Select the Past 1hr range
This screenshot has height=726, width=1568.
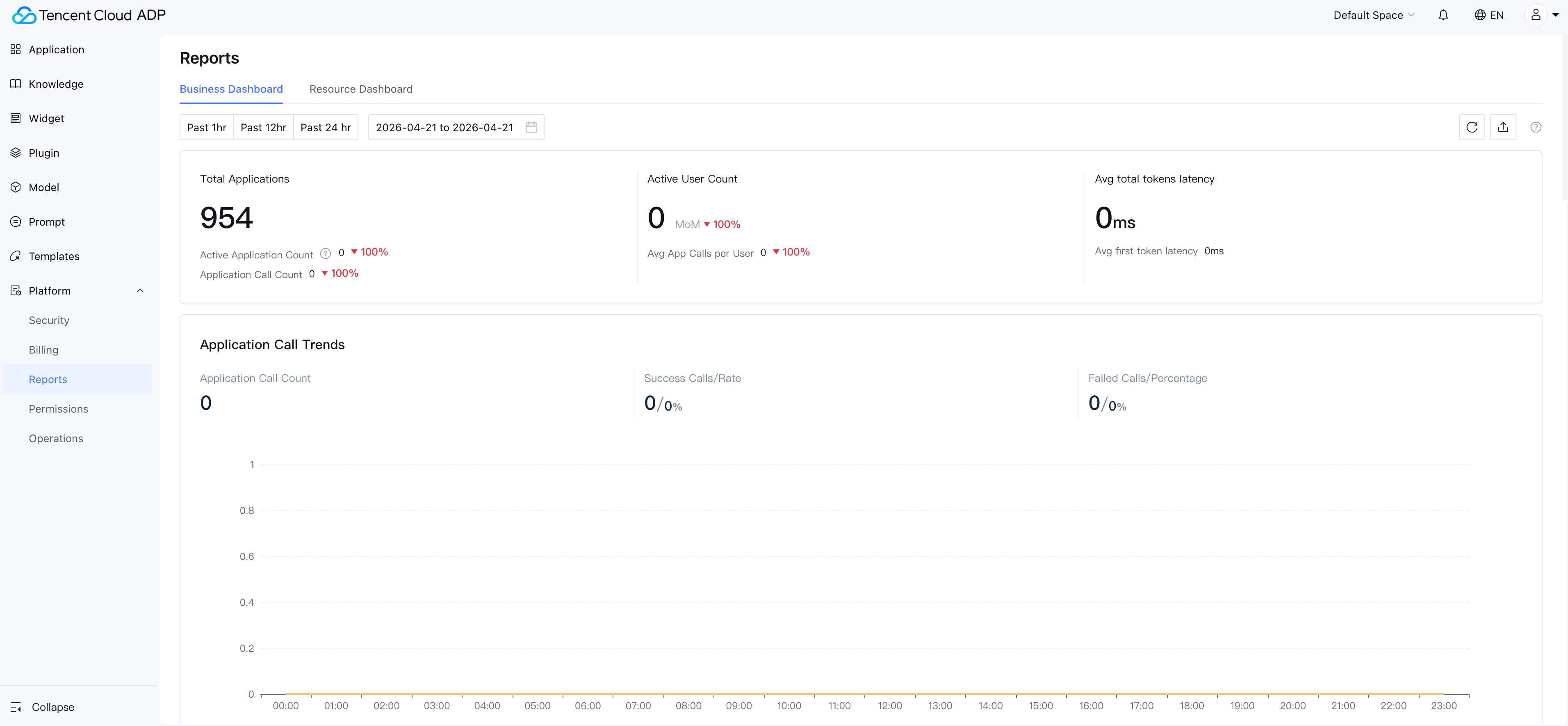(x=206, y=127)
